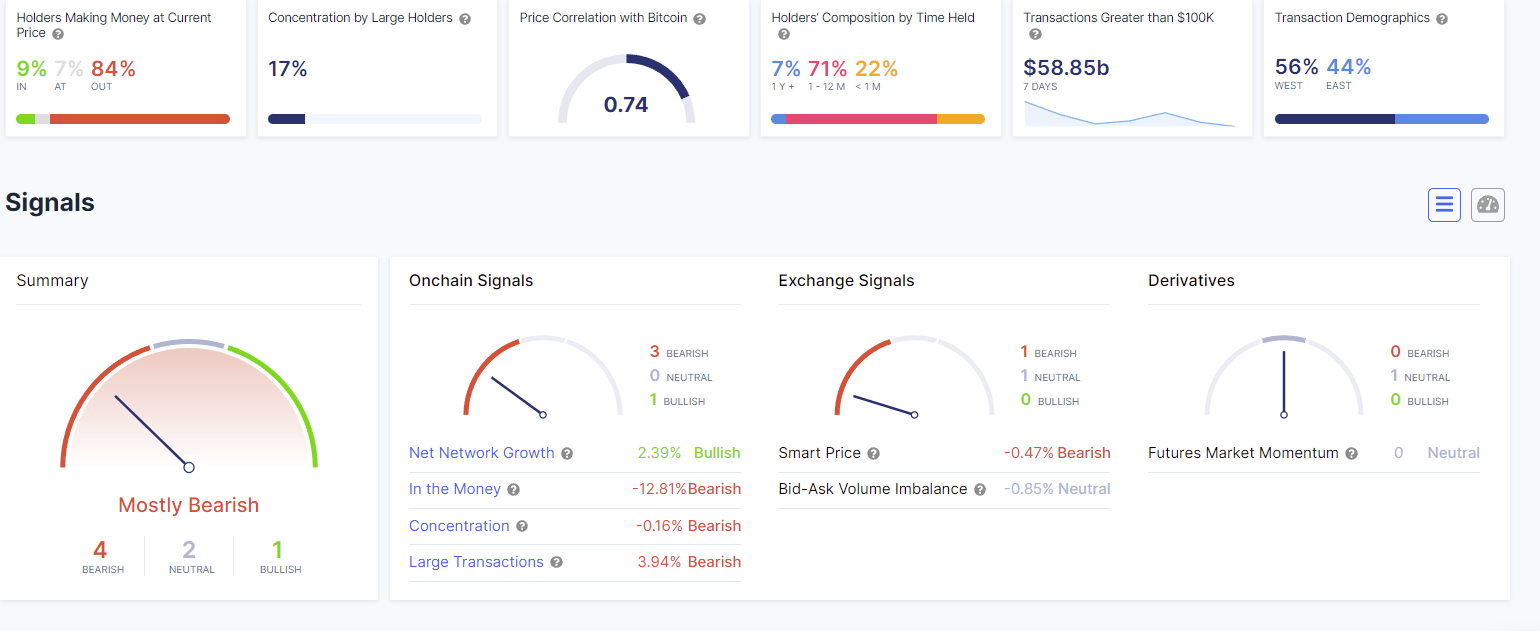This screenshot has width=1540, height=631.
Task: Click the Holders Making Money in/out bar
Action: coord(123,119)
